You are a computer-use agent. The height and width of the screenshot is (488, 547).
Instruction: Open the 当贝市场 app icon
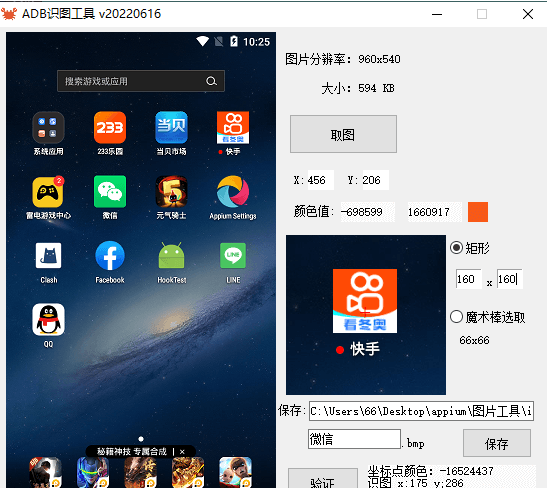pyautogui.click(x=171, y=127)
